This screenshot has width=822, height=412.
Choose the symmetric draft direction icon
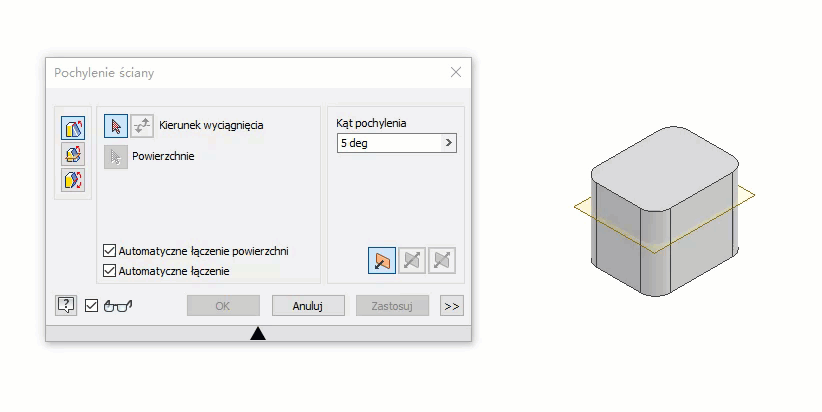tap(412, 261)
